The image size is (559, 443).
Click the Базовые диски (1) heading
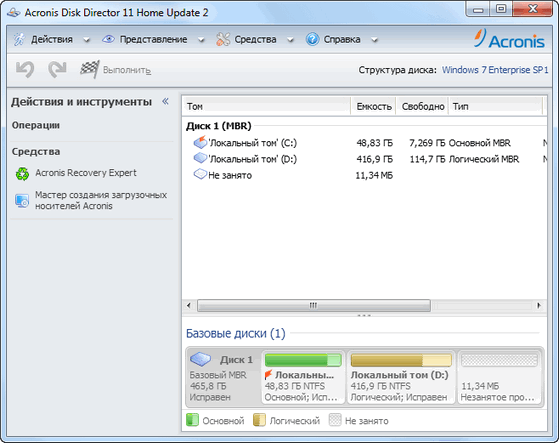click(x=236, y=334)
